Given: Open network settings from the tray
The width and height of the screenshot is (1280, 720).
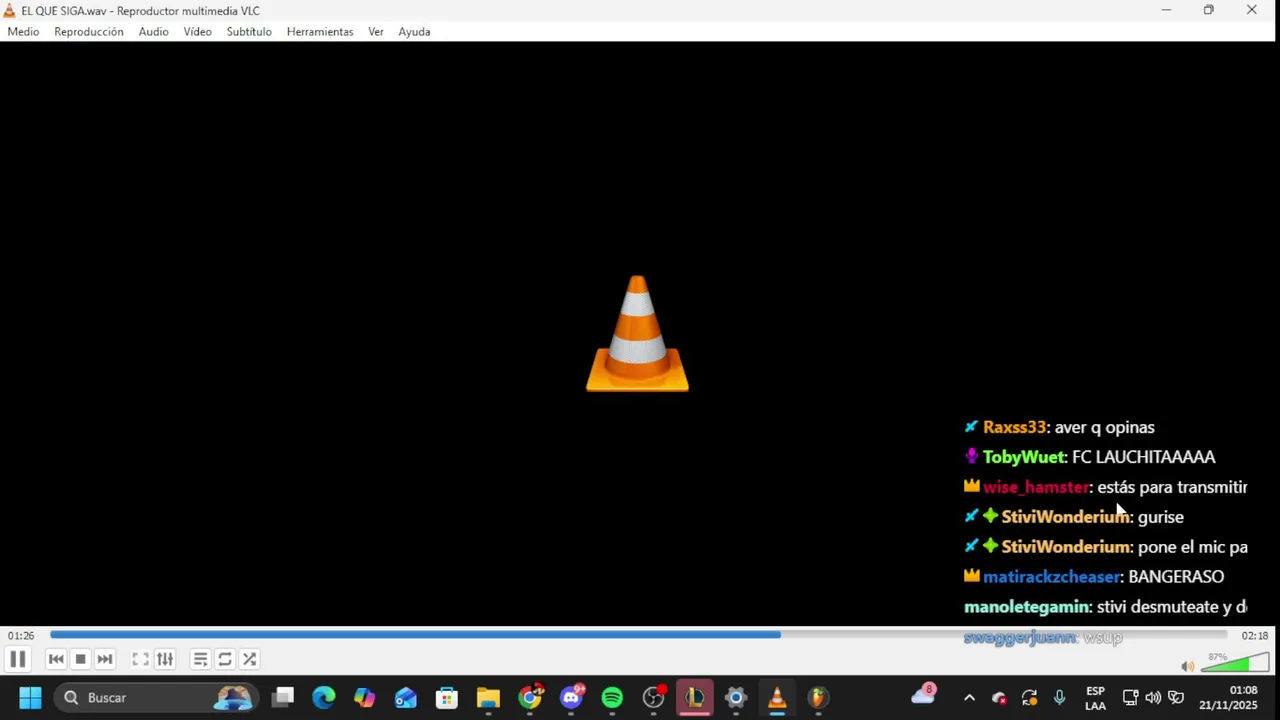Looking at the screenshot, I should [x=1130, y=698].
